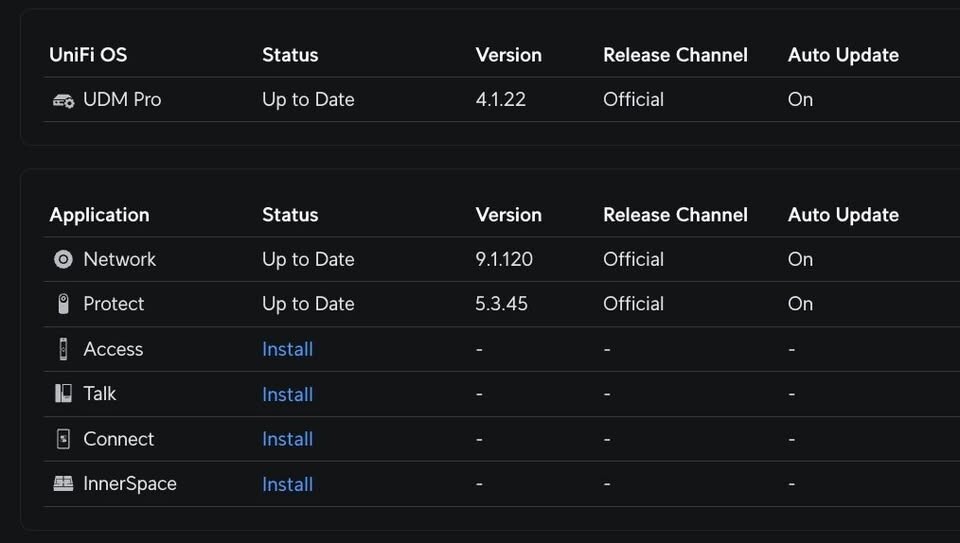
Task: Click UDM Pro Up to Date status
Action: point(308,99)
